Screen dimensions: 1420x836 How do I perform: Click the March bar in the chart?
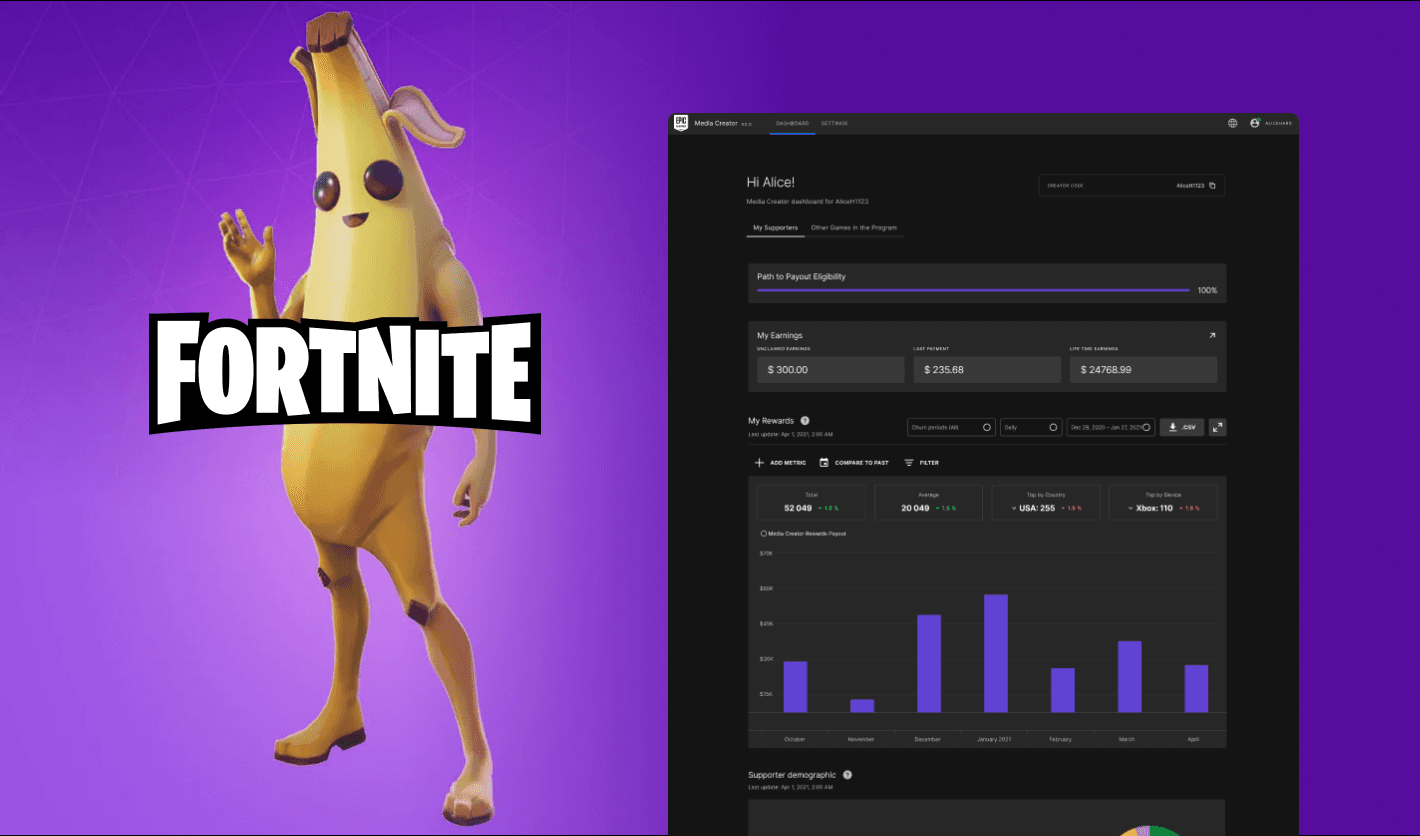(x=1129, y=677)
